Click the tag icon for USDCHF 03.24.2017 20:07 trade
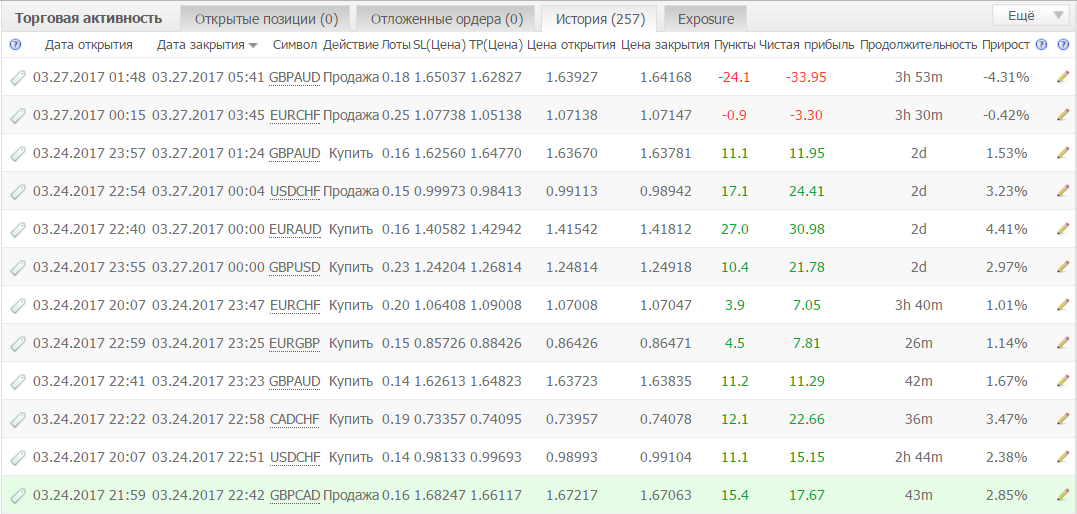 18,457
